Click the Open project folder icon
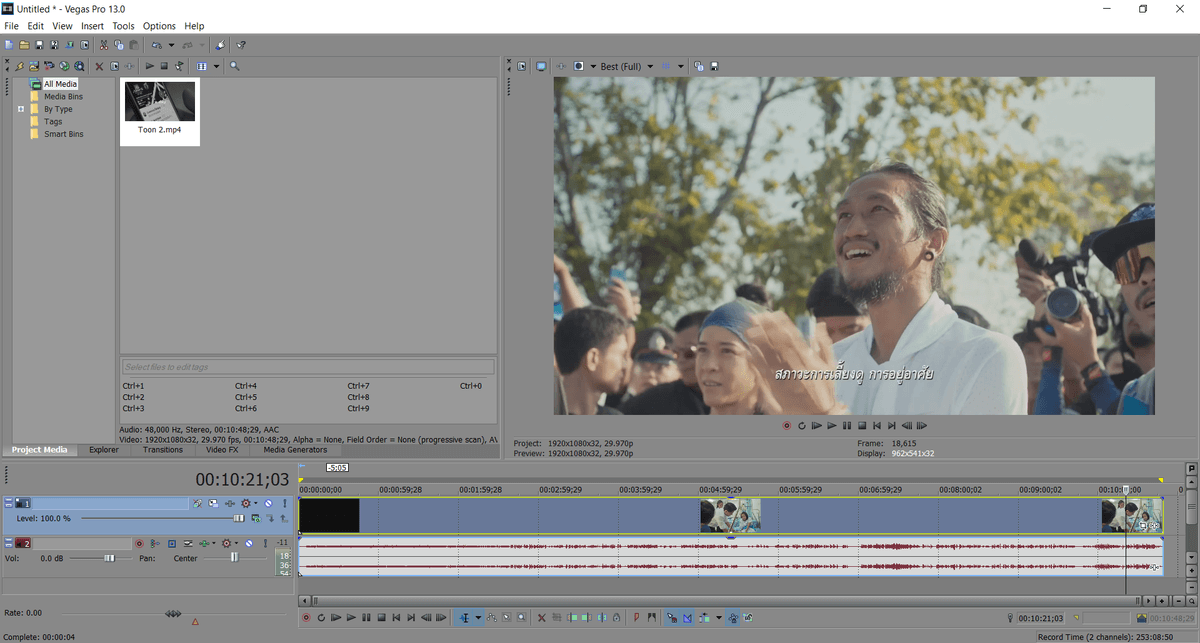This screenshot has height=643, width=1200. tap(24, 45)
